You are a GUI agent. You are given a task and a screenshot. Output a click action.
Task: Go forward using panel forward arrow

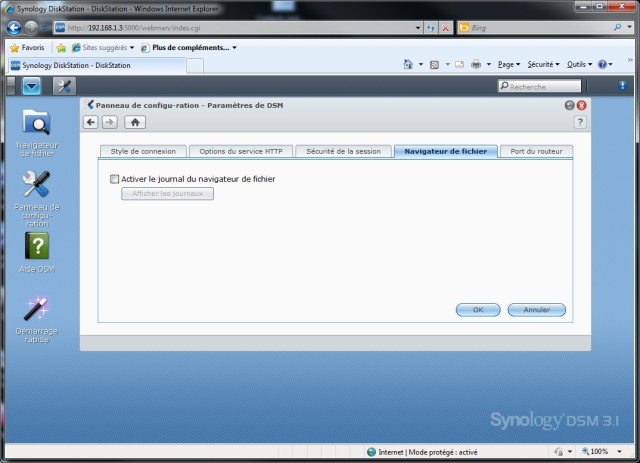(110, 122)
